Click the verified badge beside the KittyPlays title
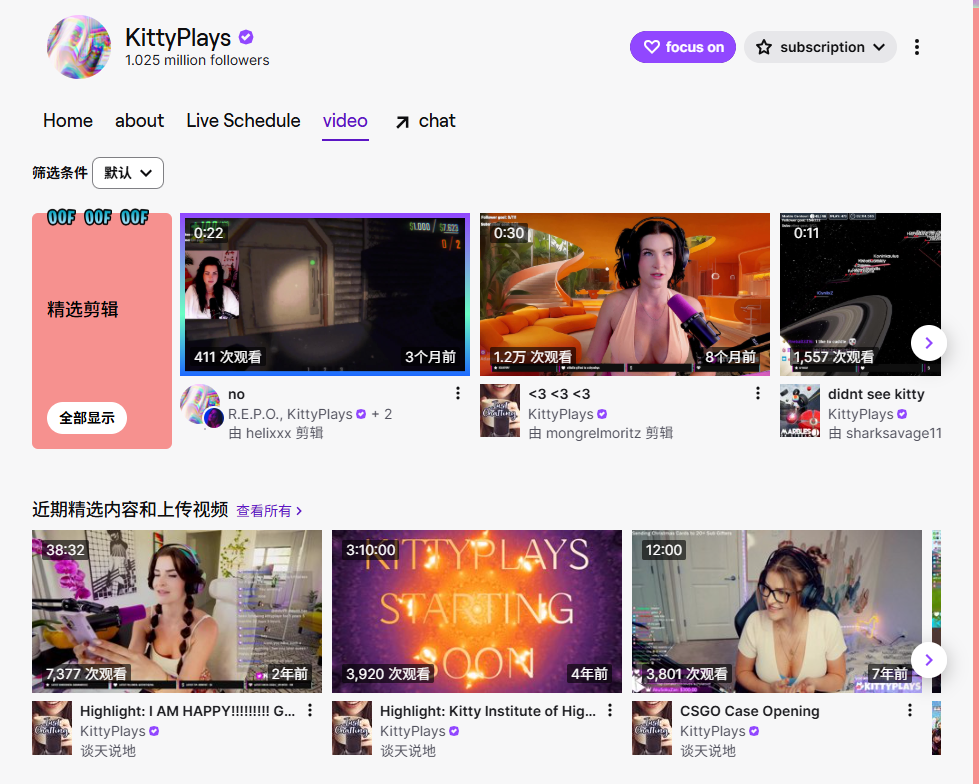Image resolution: width=979 pixels, height=784 pixels. pyautogui.click(x=246, y=37)
